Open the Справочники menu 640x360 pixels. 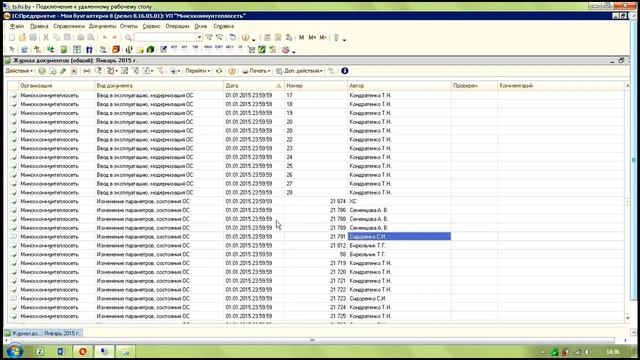pos(69,26)
